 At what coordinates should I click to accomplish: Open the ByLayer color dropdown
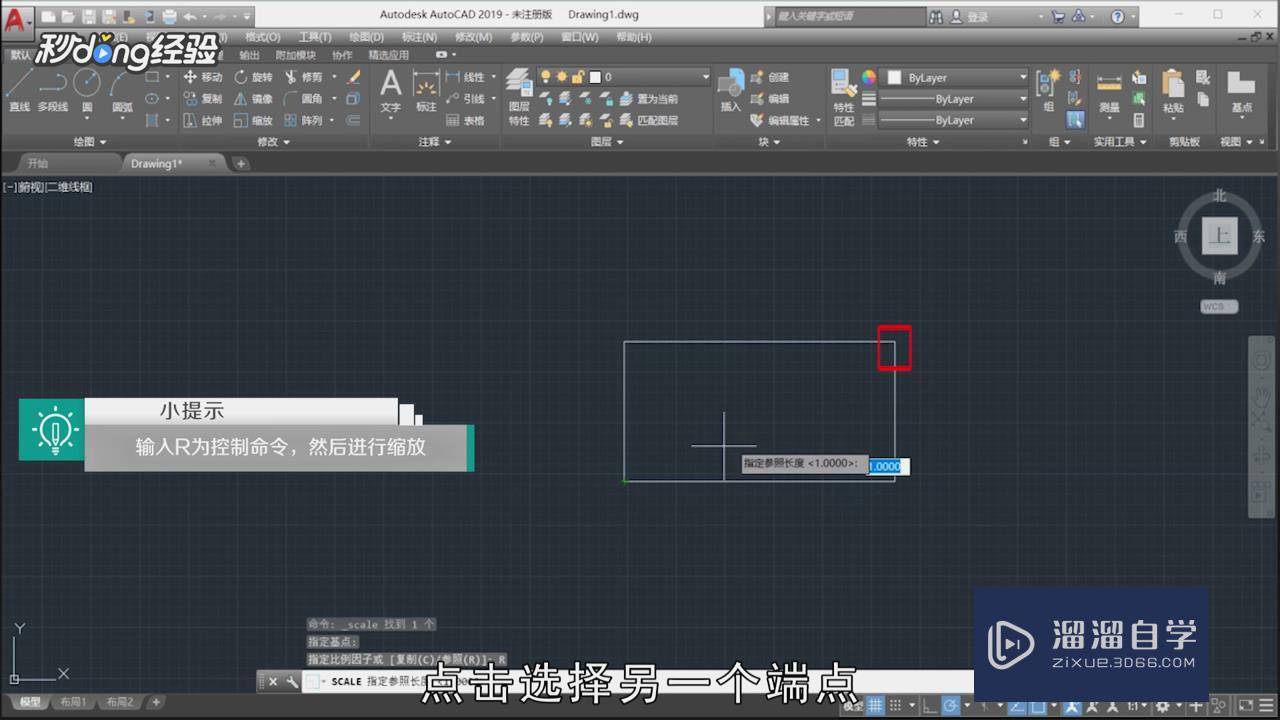[954, 77]
